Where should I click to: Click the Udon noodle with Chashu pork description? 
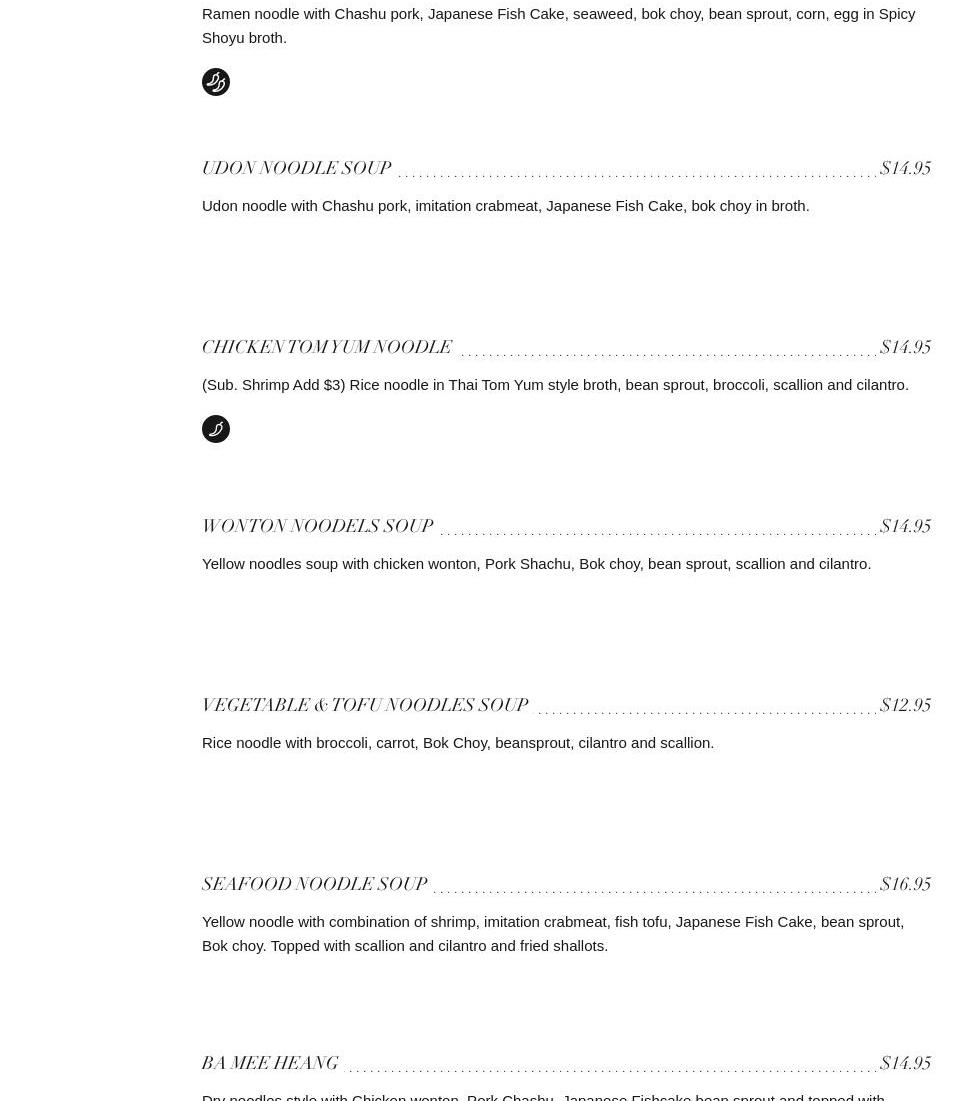pyautogui.click(x=505, y=205)
